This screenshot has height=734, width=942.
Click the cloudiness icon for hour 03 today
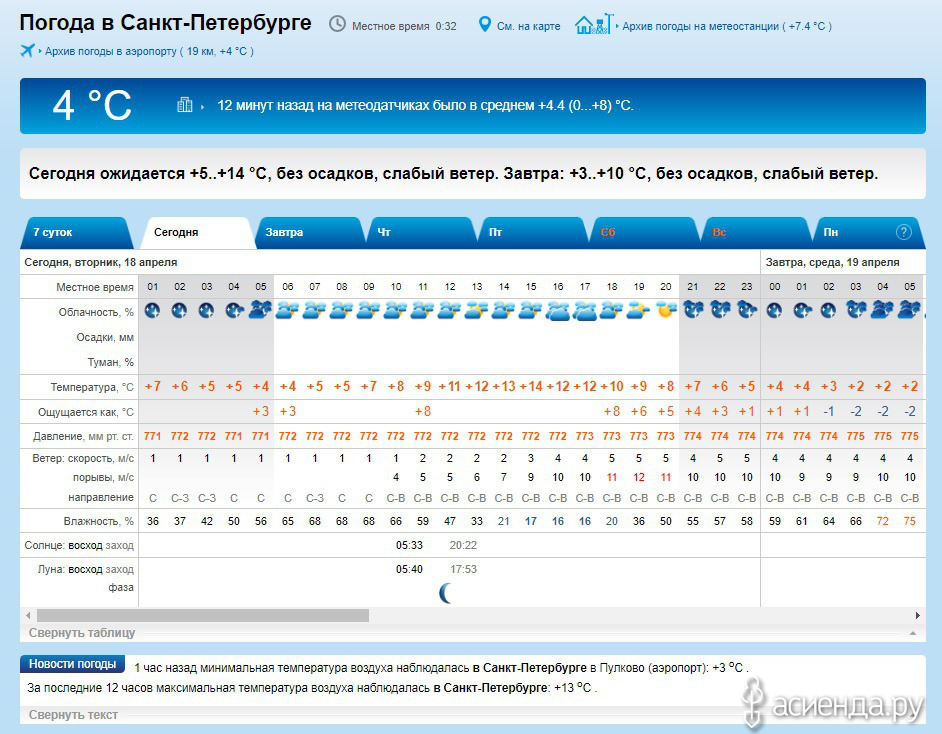click(206, 311)
